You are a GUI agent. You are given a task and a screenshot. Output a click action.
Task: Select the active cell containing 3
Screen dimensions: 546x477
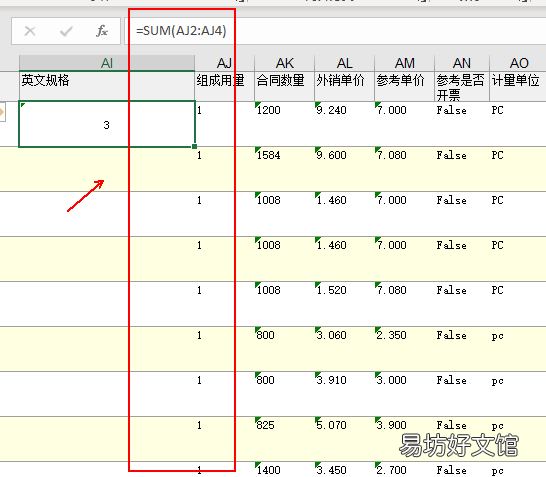(x=107, y=124)
